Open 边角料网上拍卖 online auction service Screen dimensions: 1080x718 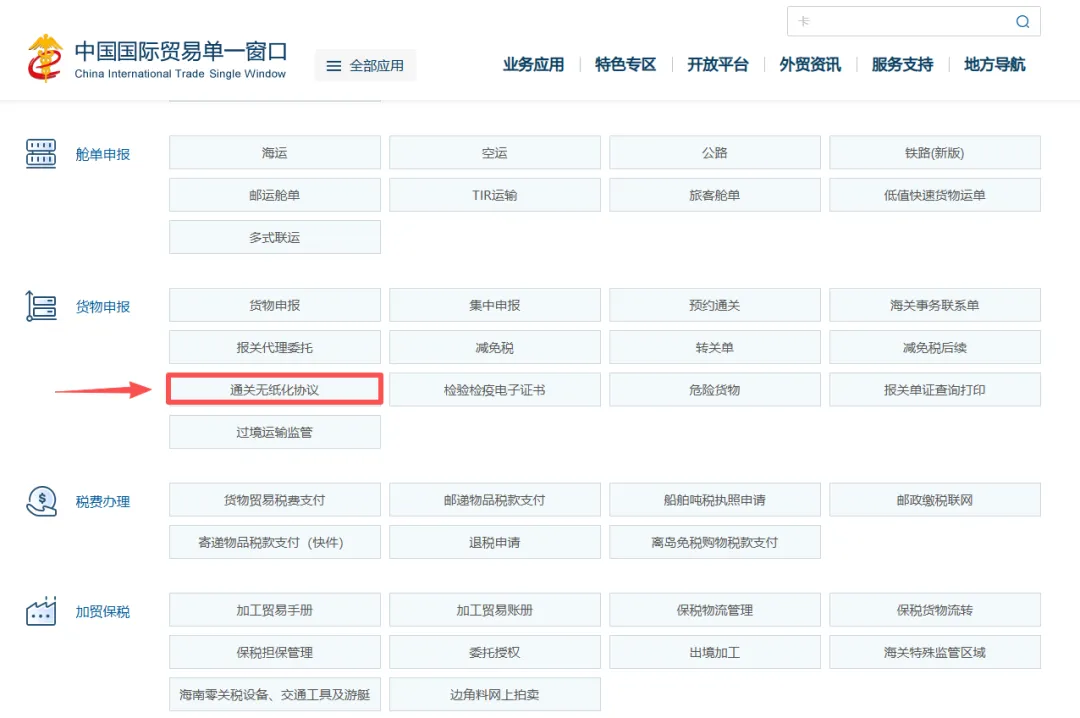(x=494, y=694)
